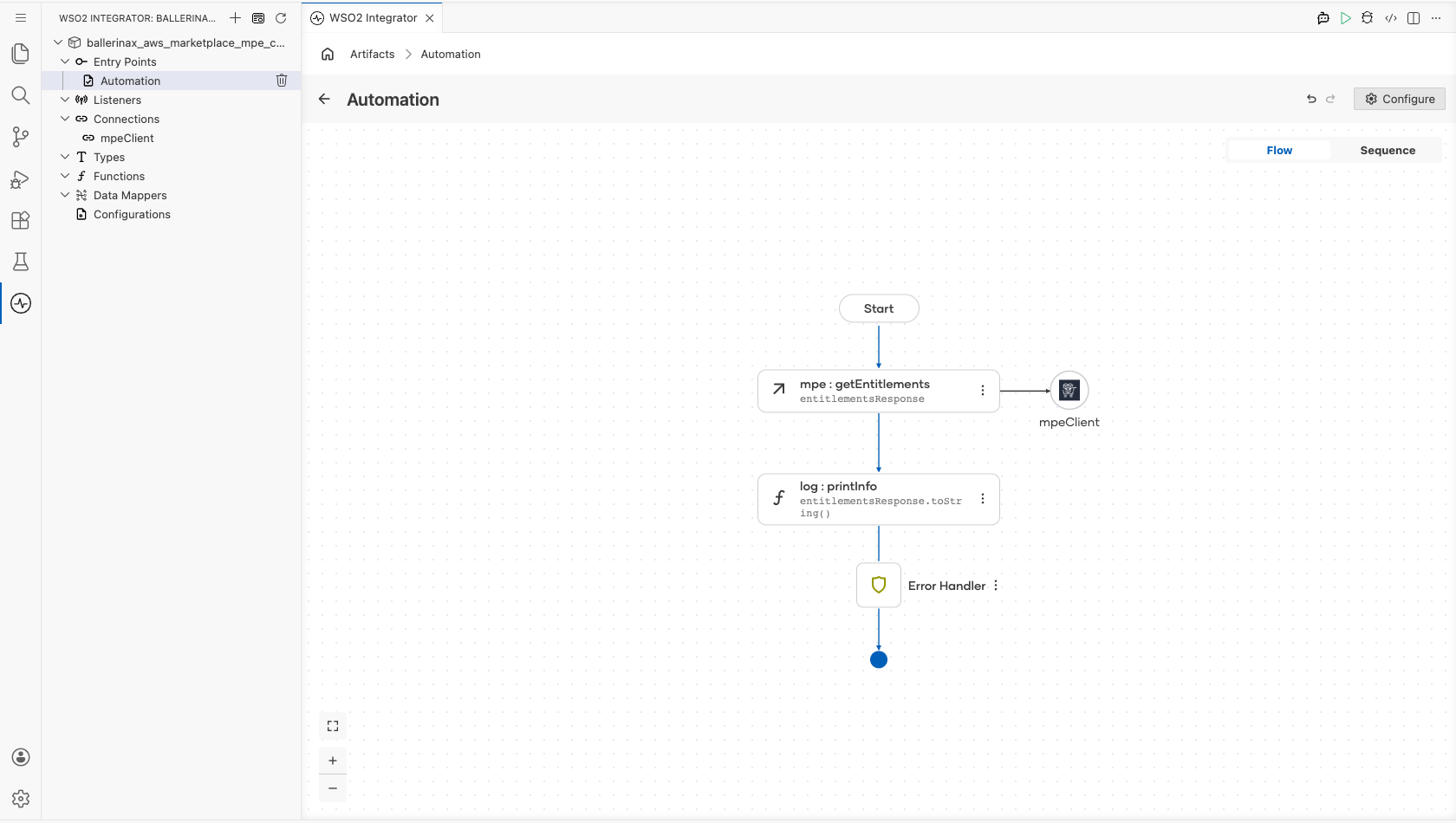Click the blue end node circle
This screenshot has height=823, width=1456.
pyautogui.click(x=879, y=659)
